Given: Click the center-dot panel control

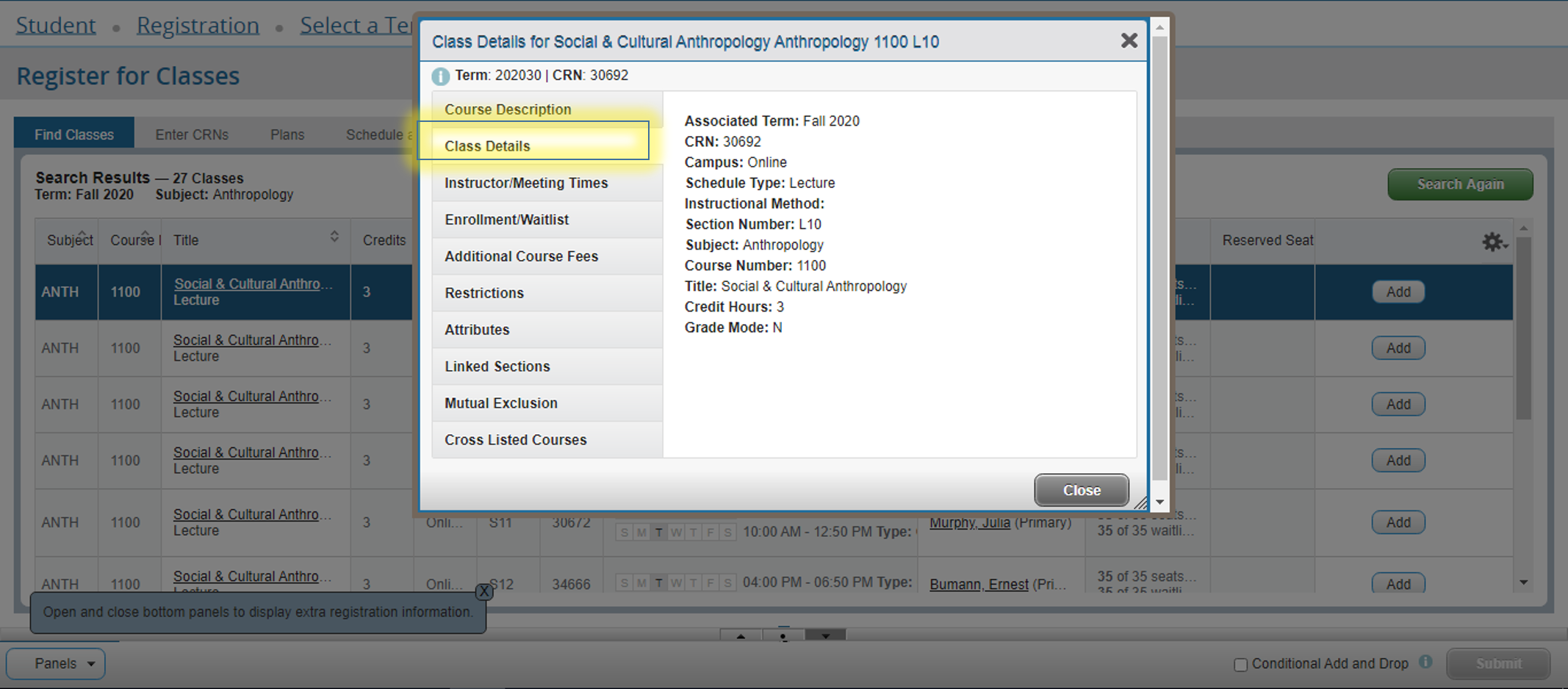Looking at the screenshot, I should click(783, 636).
